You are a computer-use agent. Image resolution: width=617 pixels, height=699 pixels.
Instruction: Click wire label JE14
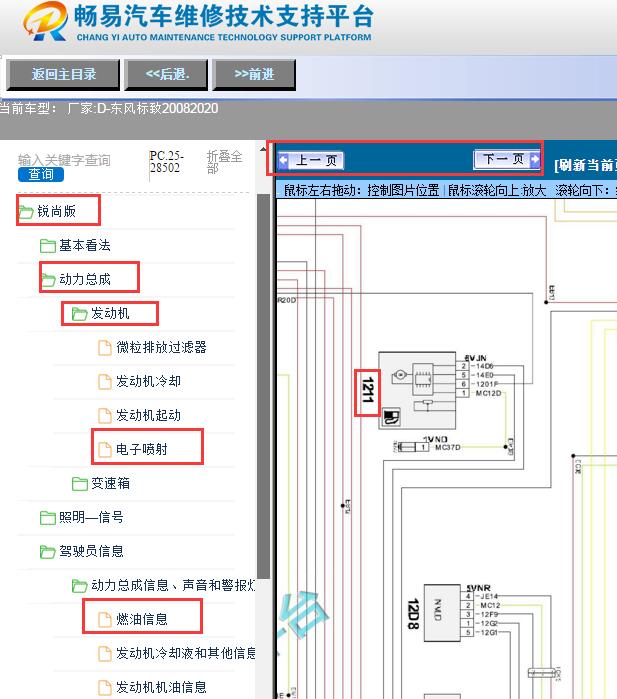coord(489,596)
